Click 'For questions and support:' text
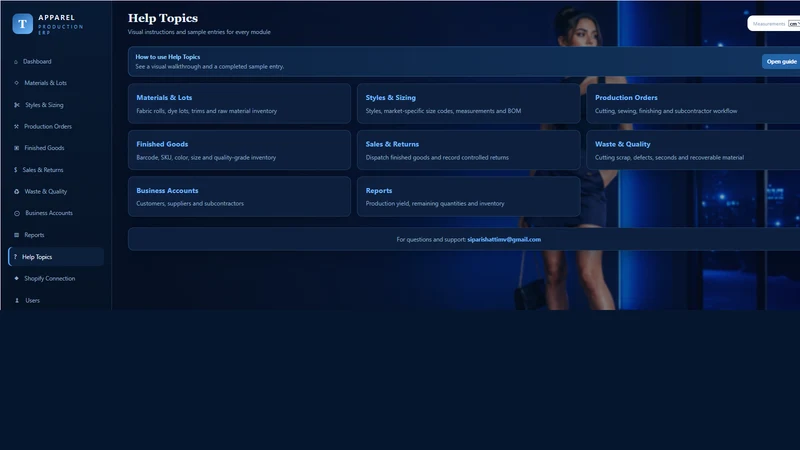Image resolution: width=800 pixels, height=450 pixels. [431, 239]
